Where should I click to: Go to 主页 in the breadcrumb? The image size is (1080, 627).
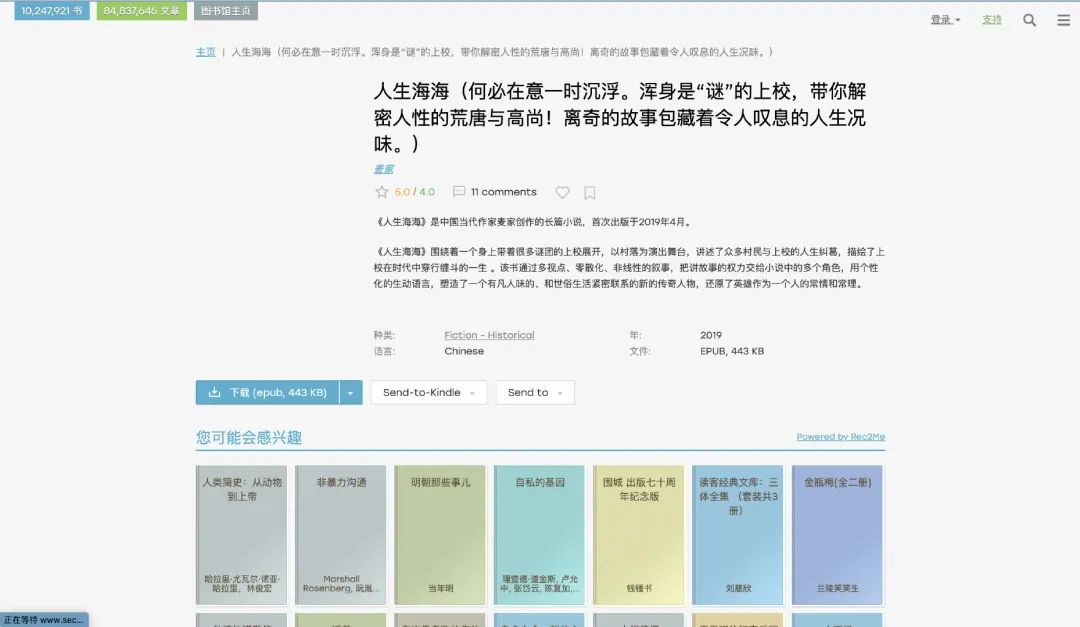pos(206,52)
